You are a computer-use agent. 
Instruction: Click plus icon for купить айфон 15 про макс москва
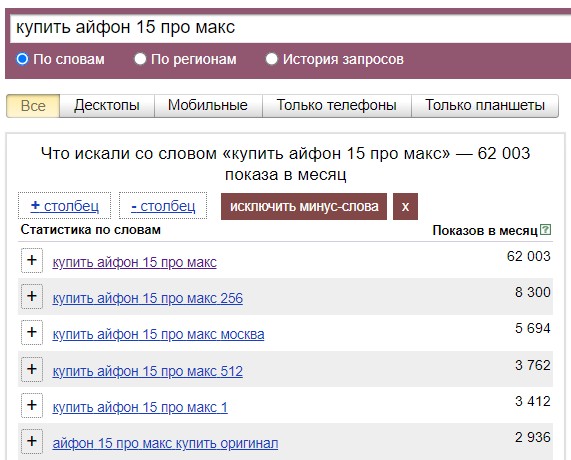click(32, 333)
